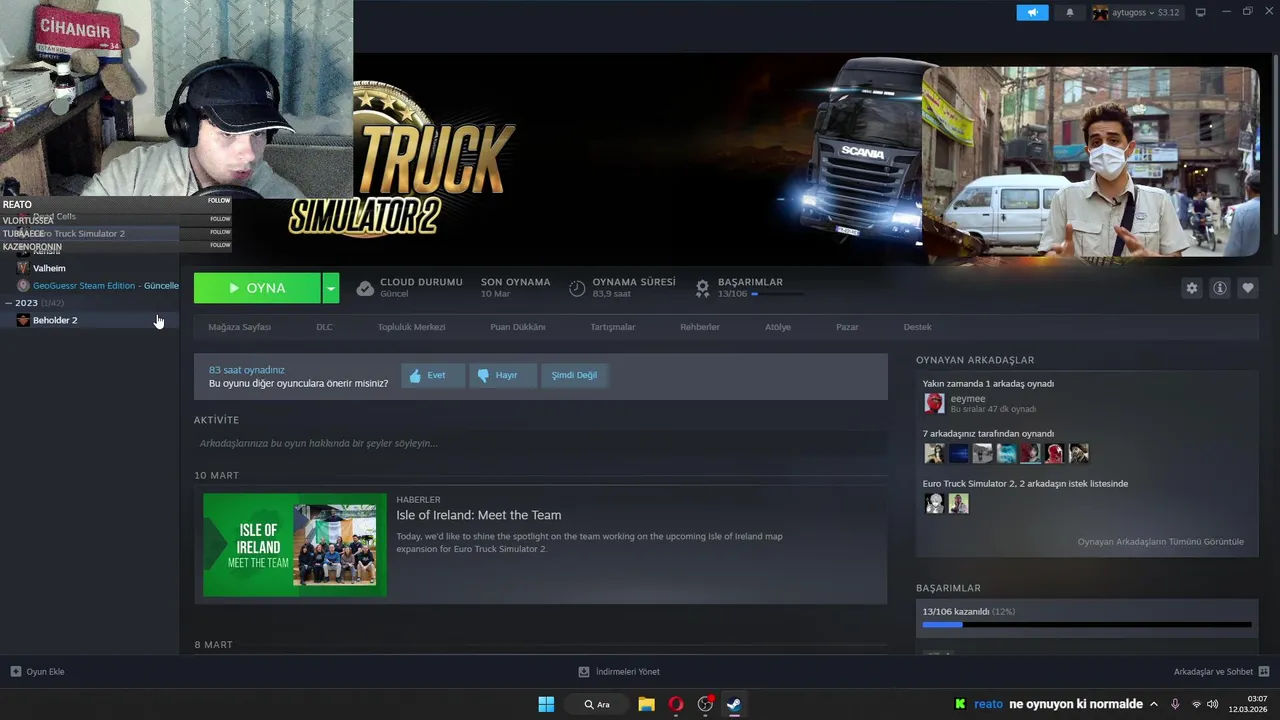The image size is (1280, 720).
Task: Click Oynayan Arkadaşların Tümünü Görüntüle link
Action: [1160, 542]
